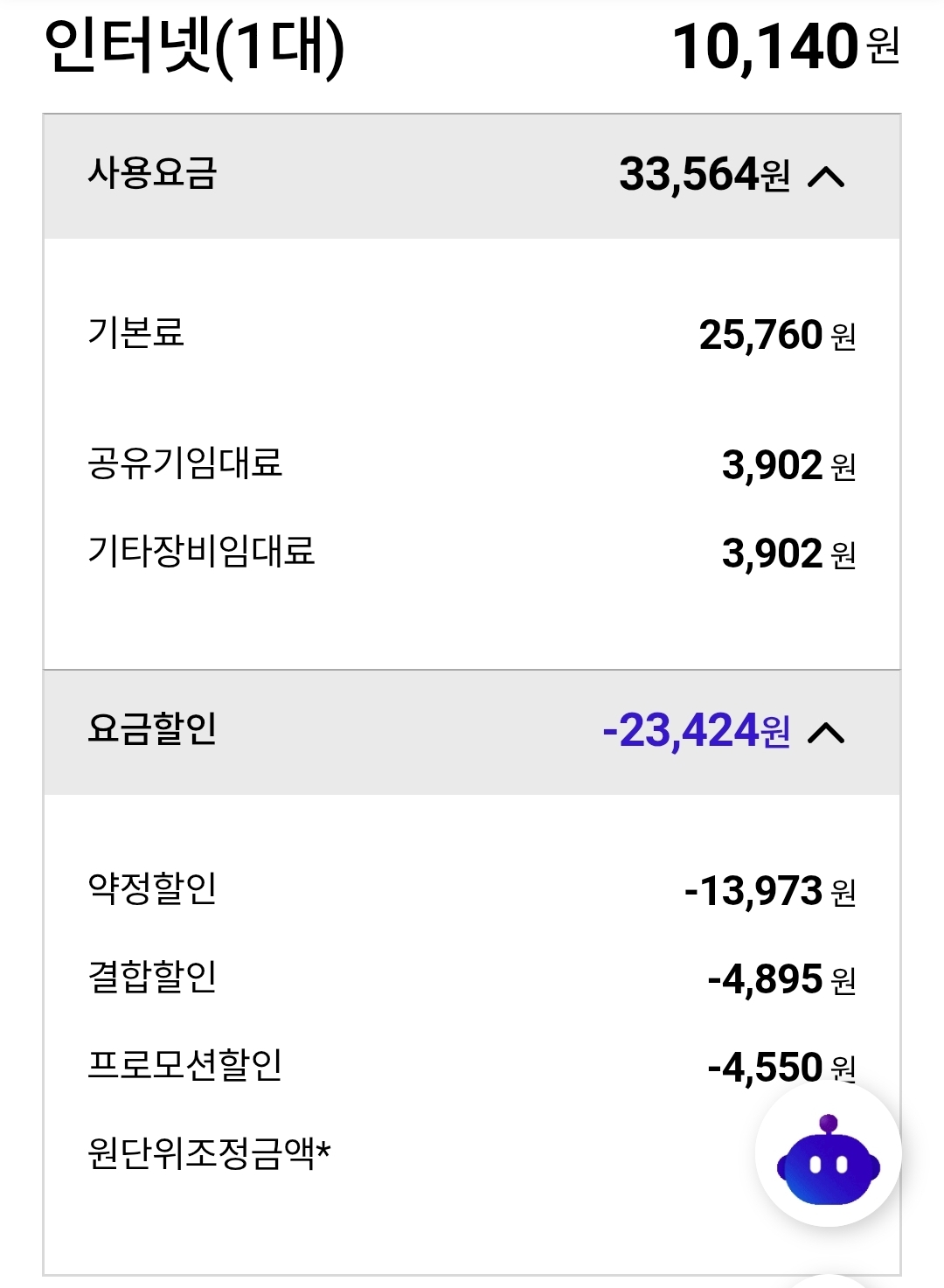The width and height of the screenshot is (944, 1288).
Task: Collapse the 사용요금 section chevron
Action: tap(826, 178)
